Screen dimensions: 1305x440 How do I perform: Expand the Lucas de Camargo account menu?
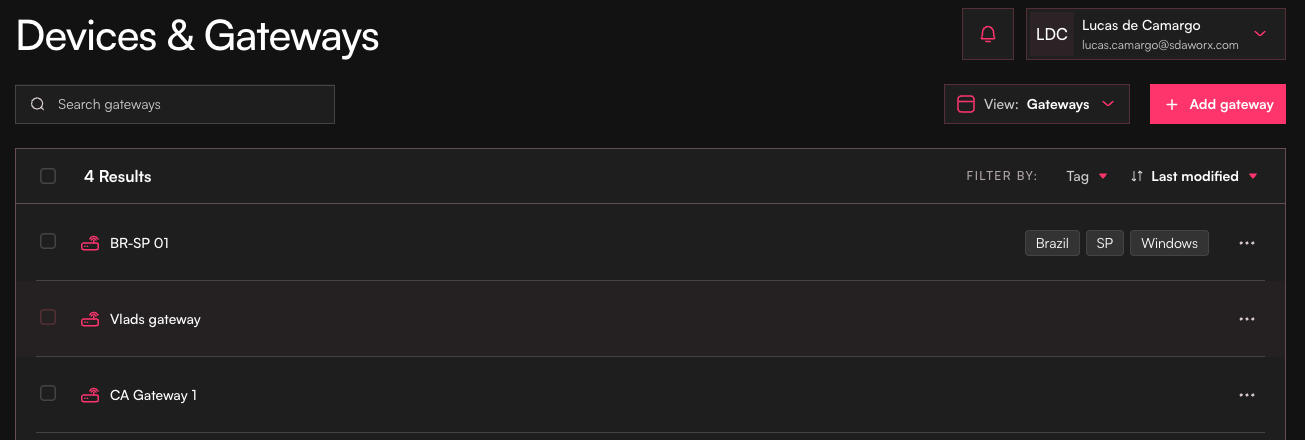click(1260, 34)
